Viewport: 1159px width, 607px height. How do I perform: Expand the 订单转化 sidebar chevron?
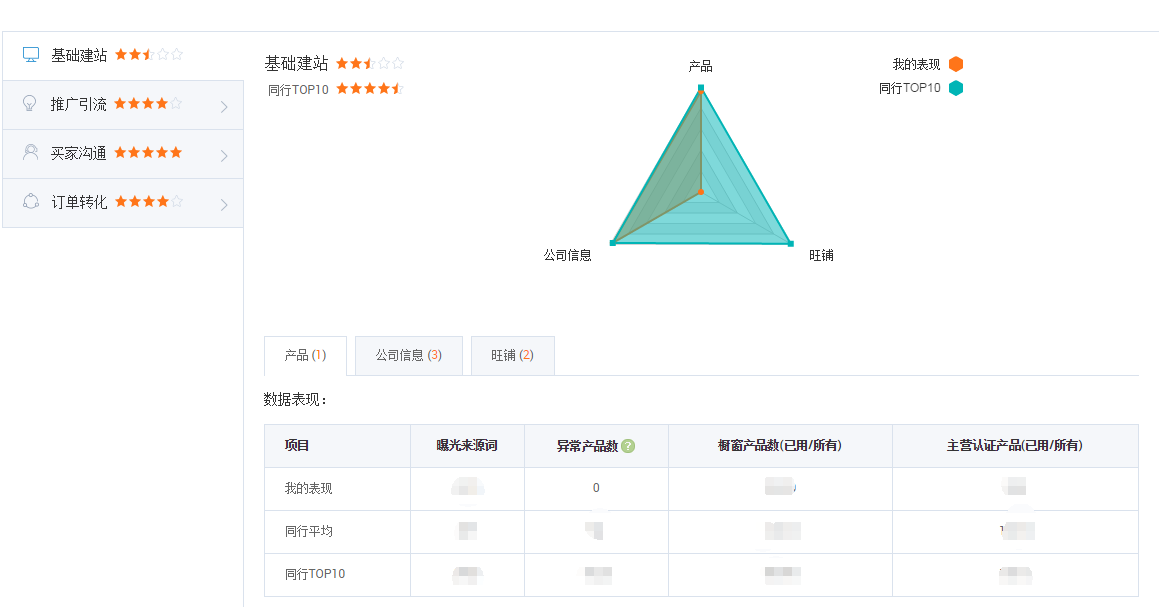(x=224, y=204)
